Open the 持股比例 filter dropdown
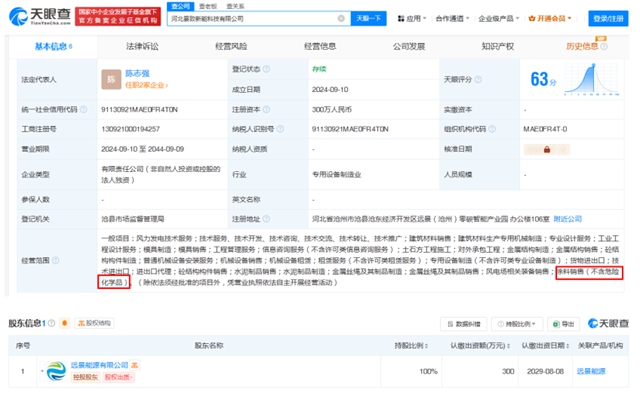Screen dimensions: 640x393 tap(516, 324)
